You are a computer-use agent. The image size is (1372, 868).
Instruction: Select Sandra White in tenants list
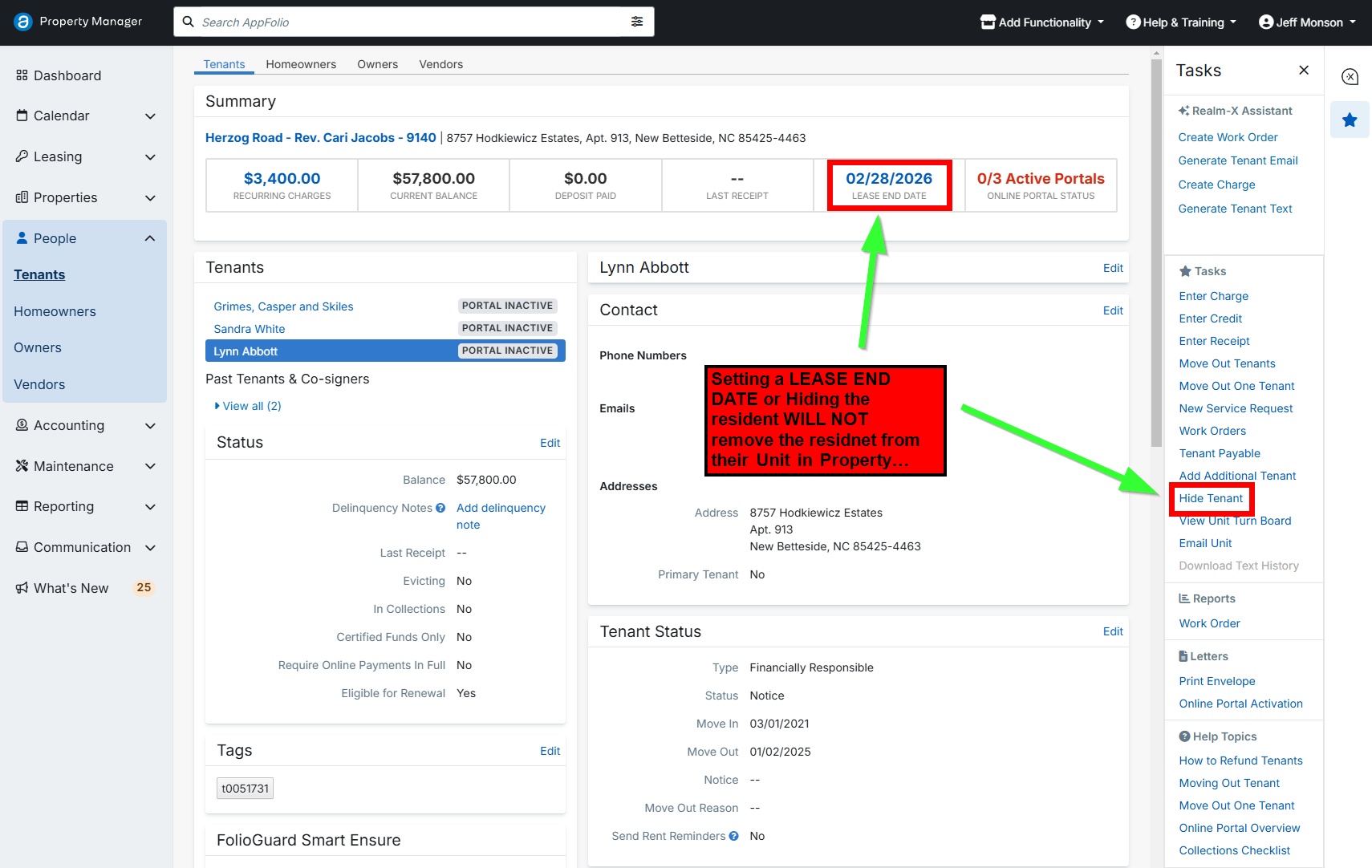(x=250, y=329)
